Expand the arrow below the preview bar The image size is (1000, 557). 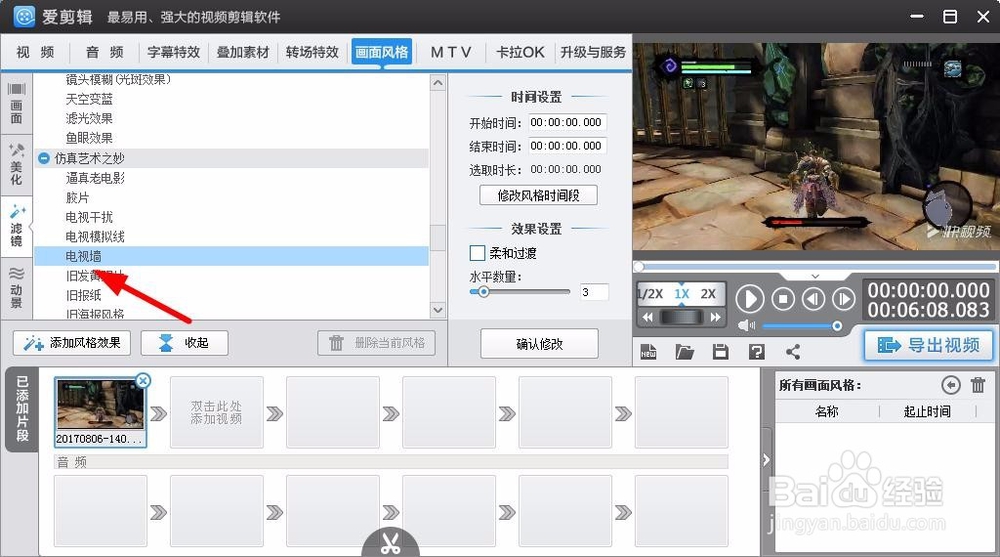[815, 276]
